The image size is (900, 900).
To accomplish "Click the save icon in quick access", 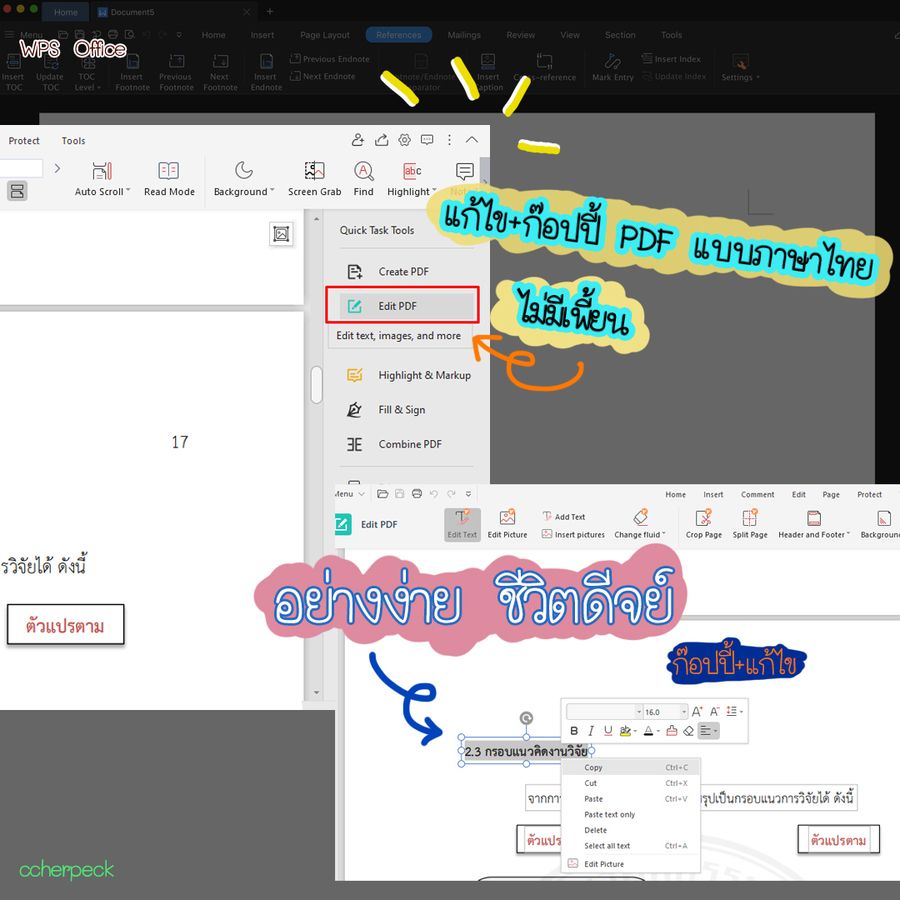I will coord(400,494).
